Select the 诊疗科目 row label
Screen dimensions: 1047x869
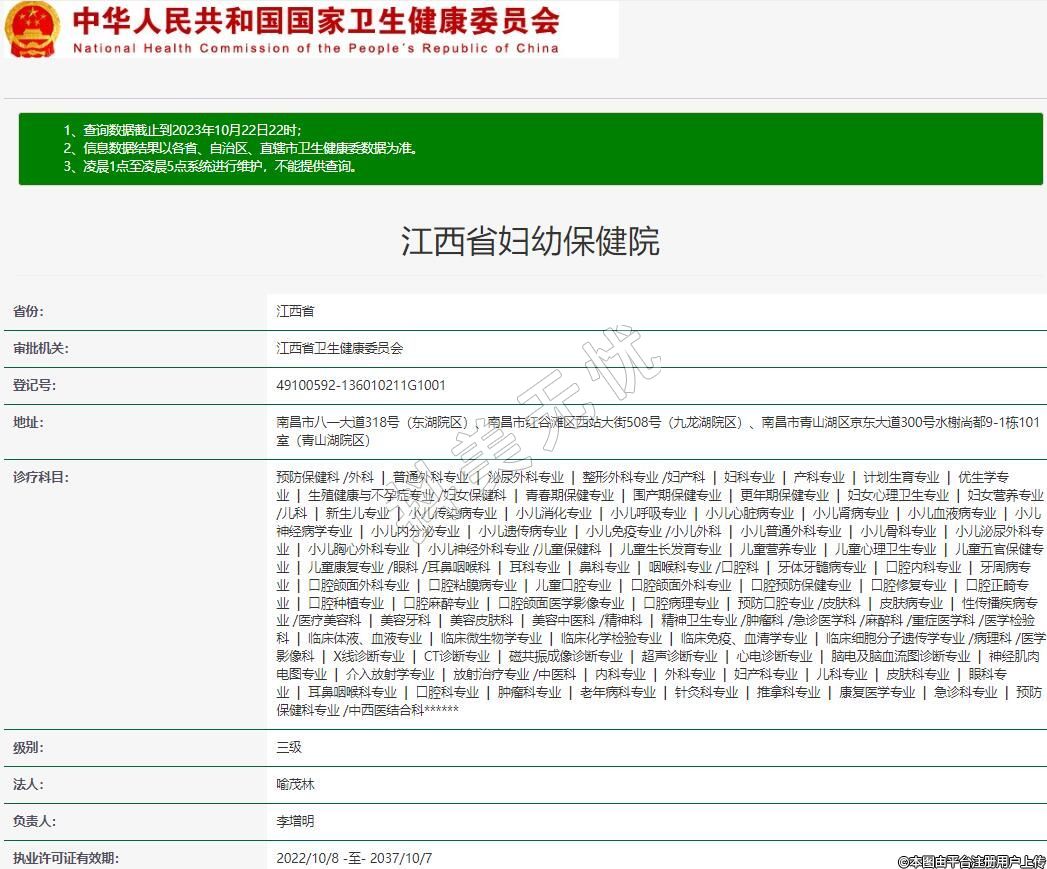tap(40, 477)
